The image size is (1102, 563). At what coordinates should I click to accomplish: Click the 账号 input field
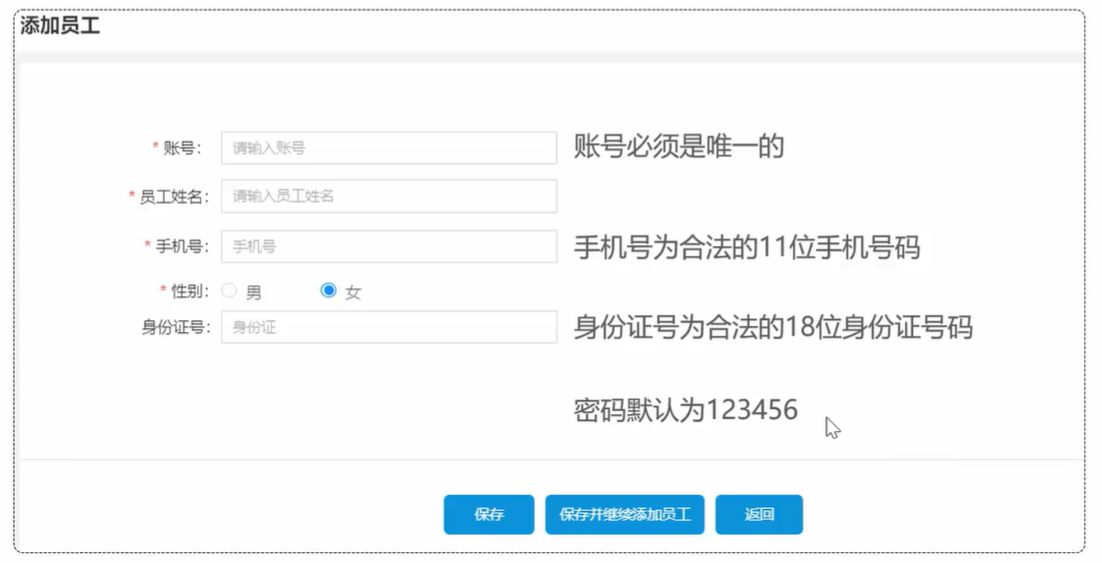coord(388,148)
